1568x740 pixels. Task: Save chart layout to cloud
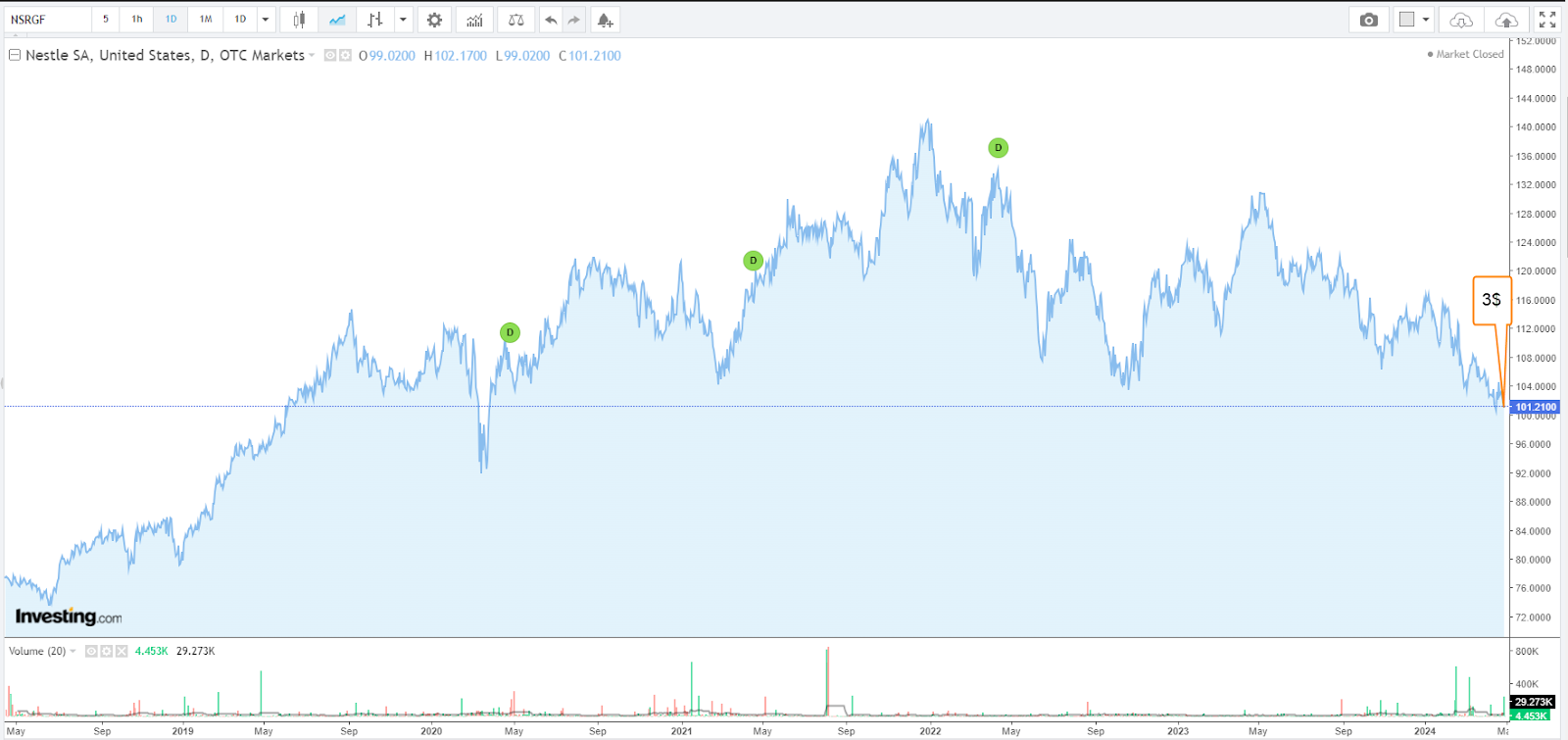coord(1506,20)
